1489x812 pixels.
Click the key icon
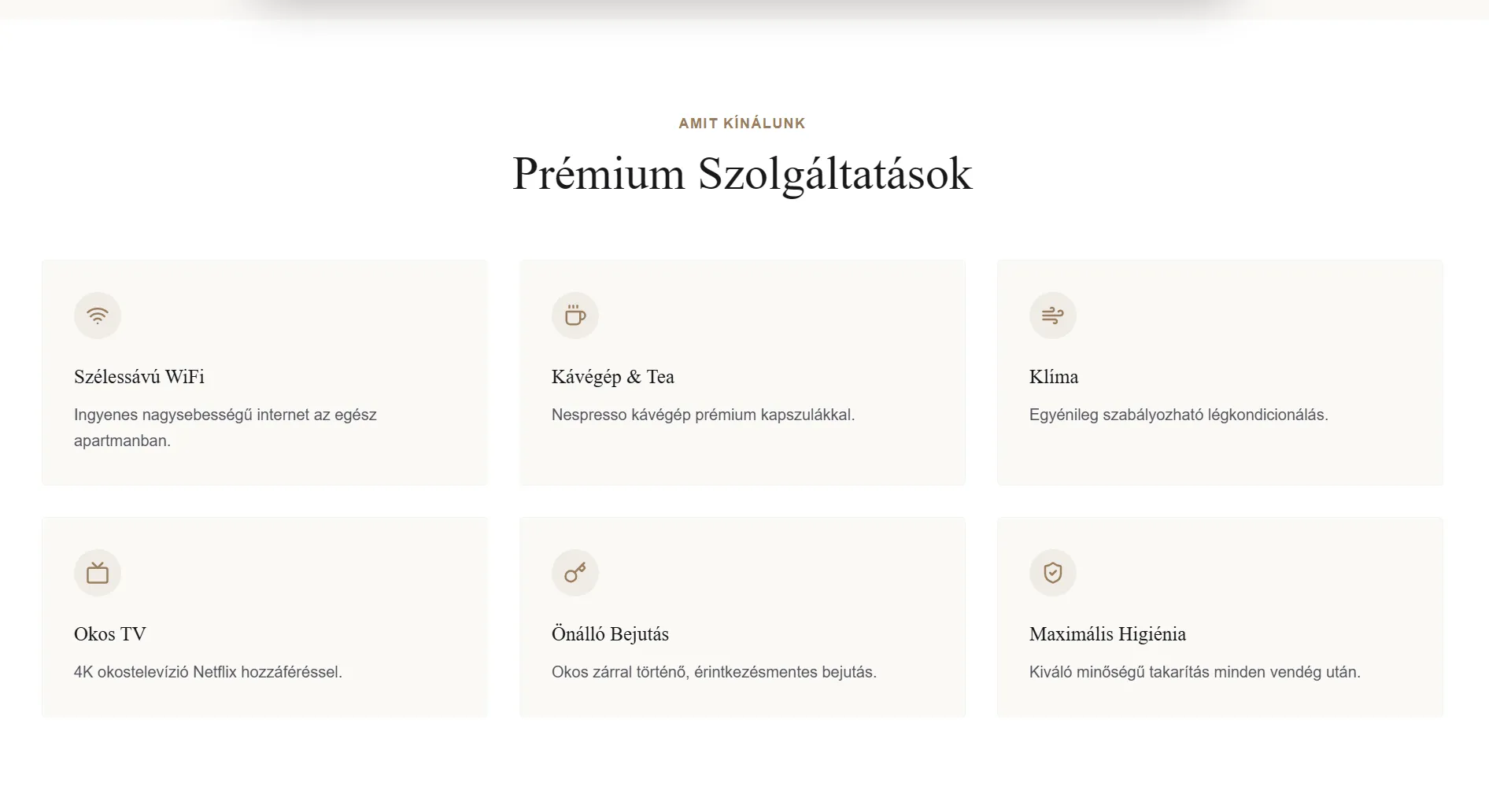pyautogui.click(x=575, y=573)
